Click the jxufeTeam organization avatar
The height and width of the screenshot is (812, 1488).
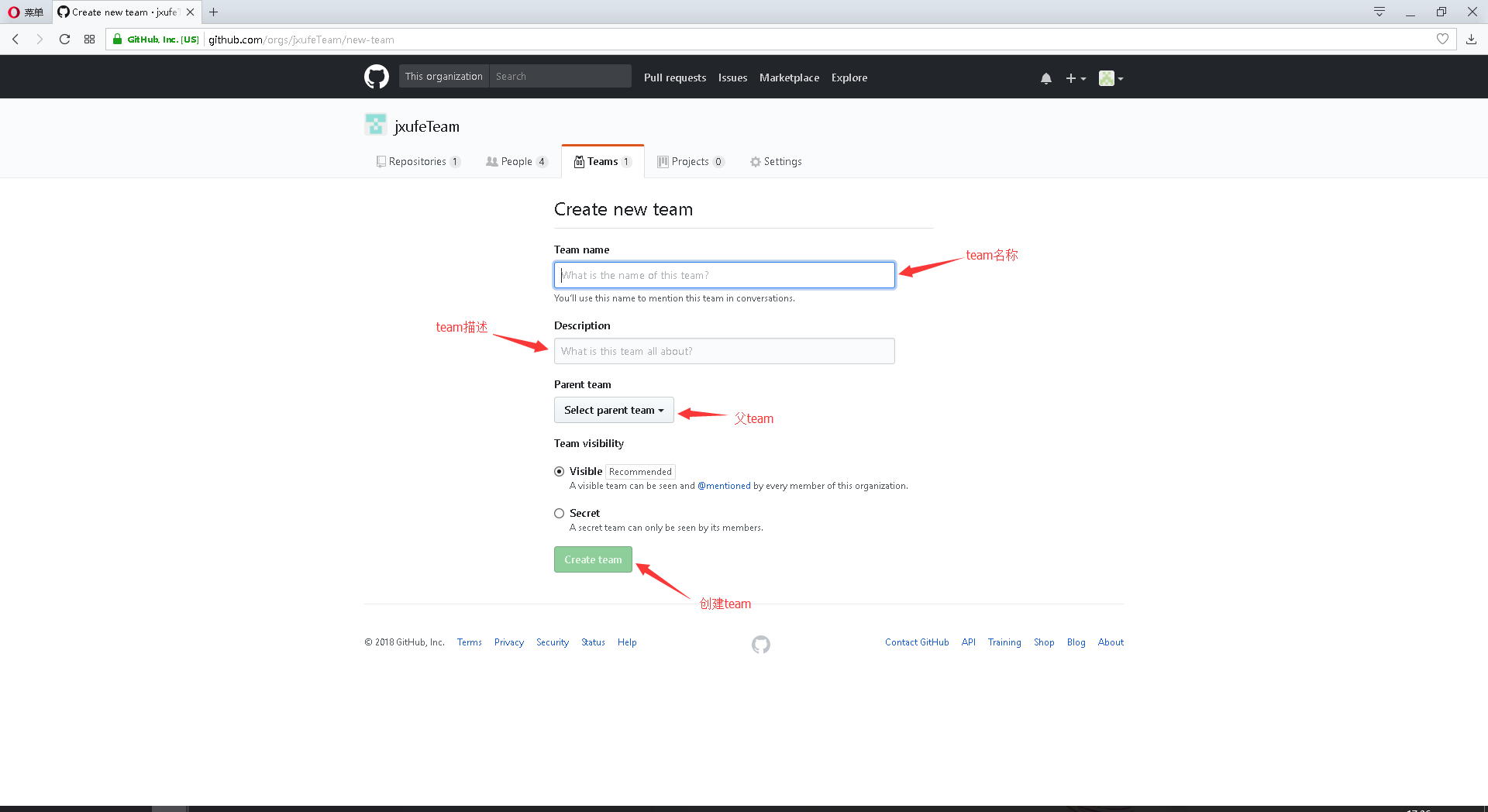coord(375,124)
